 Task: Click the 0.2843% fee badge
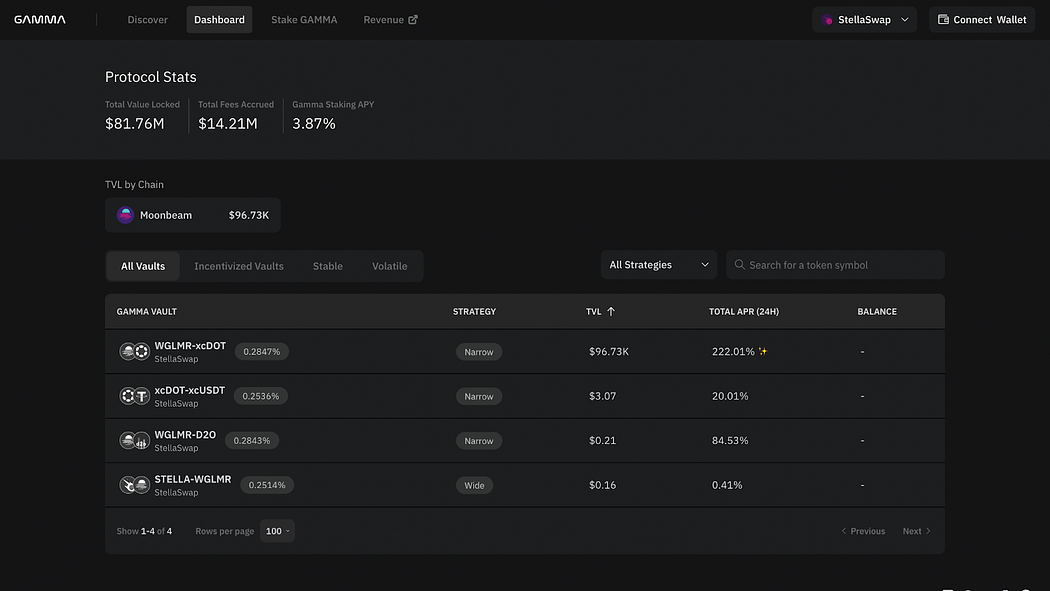click(x=252, y=440)
